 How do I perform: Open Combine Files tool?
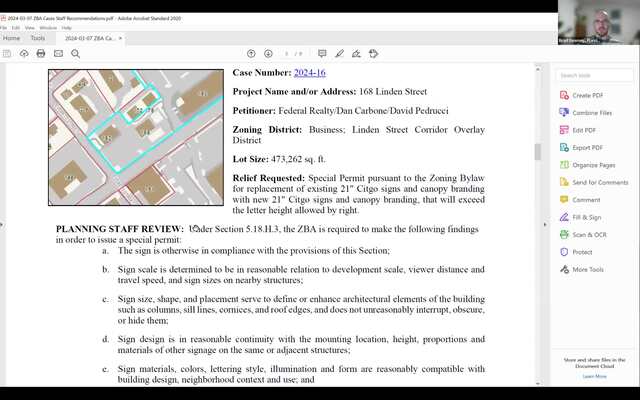pos(592,113)
